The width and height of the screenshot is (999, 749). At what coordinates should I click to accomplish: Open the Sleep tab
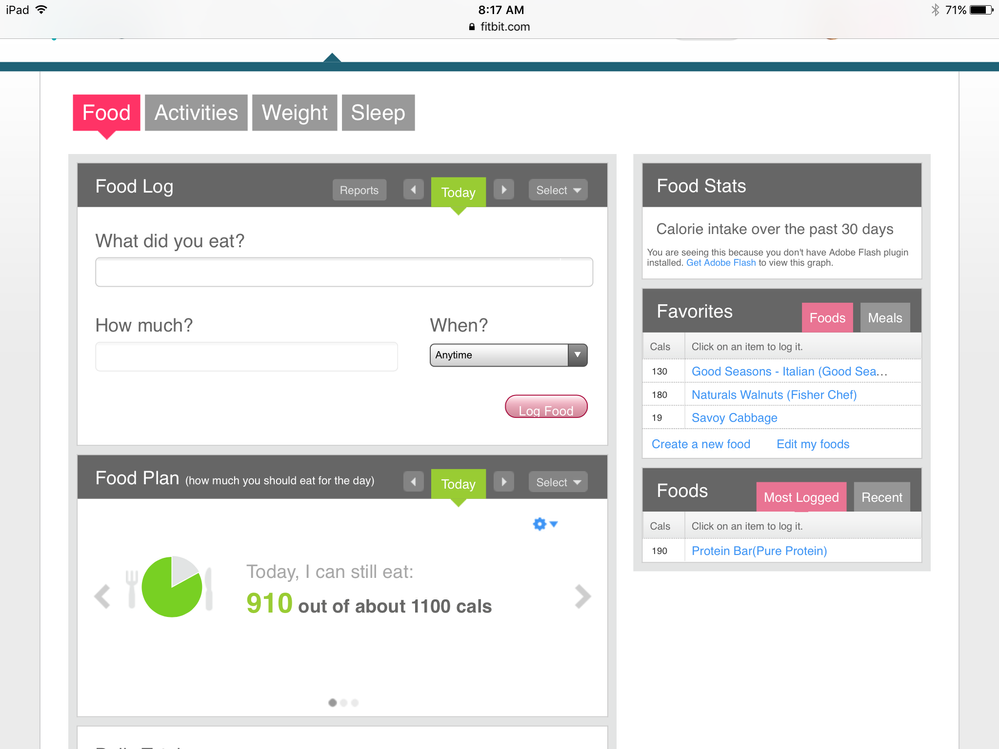point(377,113)
